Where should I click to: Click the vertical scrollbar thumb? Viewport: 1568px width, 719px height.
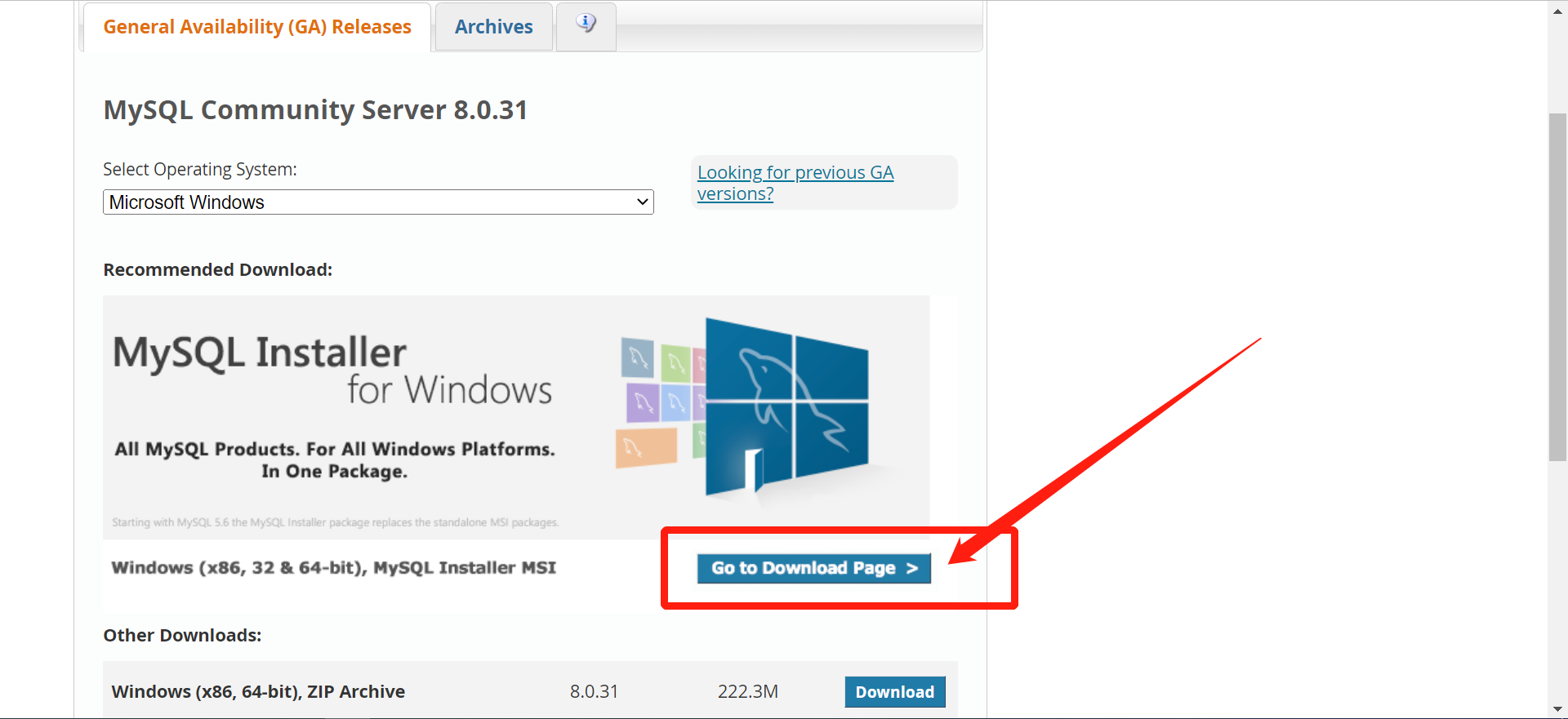(x=1557, y=287)
